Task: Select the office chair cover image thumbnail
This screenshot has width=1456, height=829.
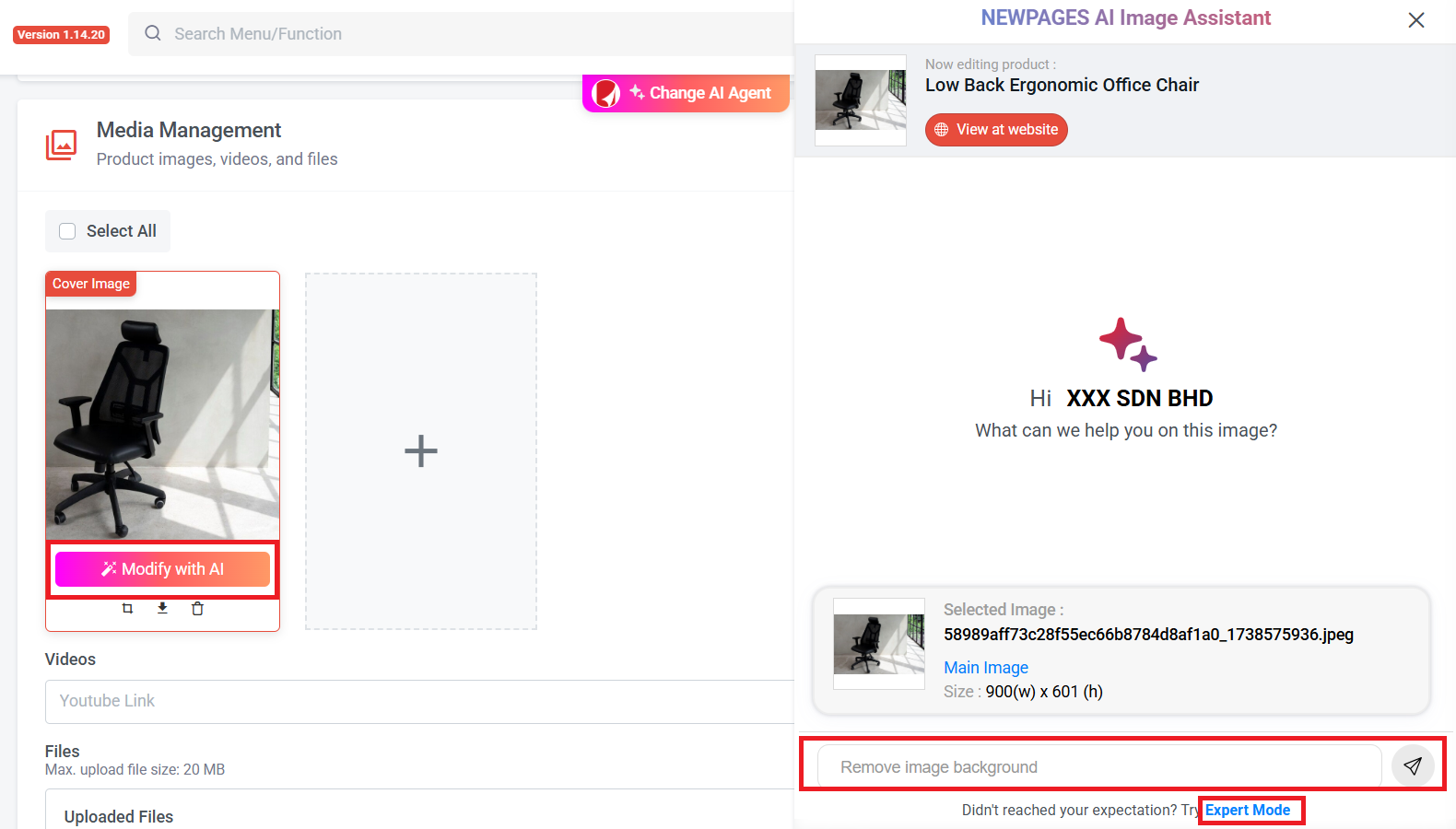Action: (x=162, y=424)
